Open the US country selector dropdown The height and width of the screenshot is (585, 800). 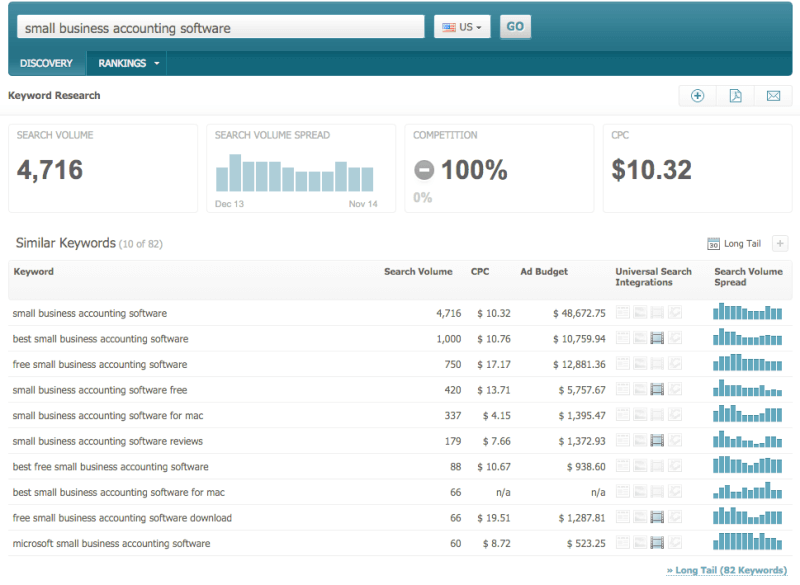[x=462, y=27]
